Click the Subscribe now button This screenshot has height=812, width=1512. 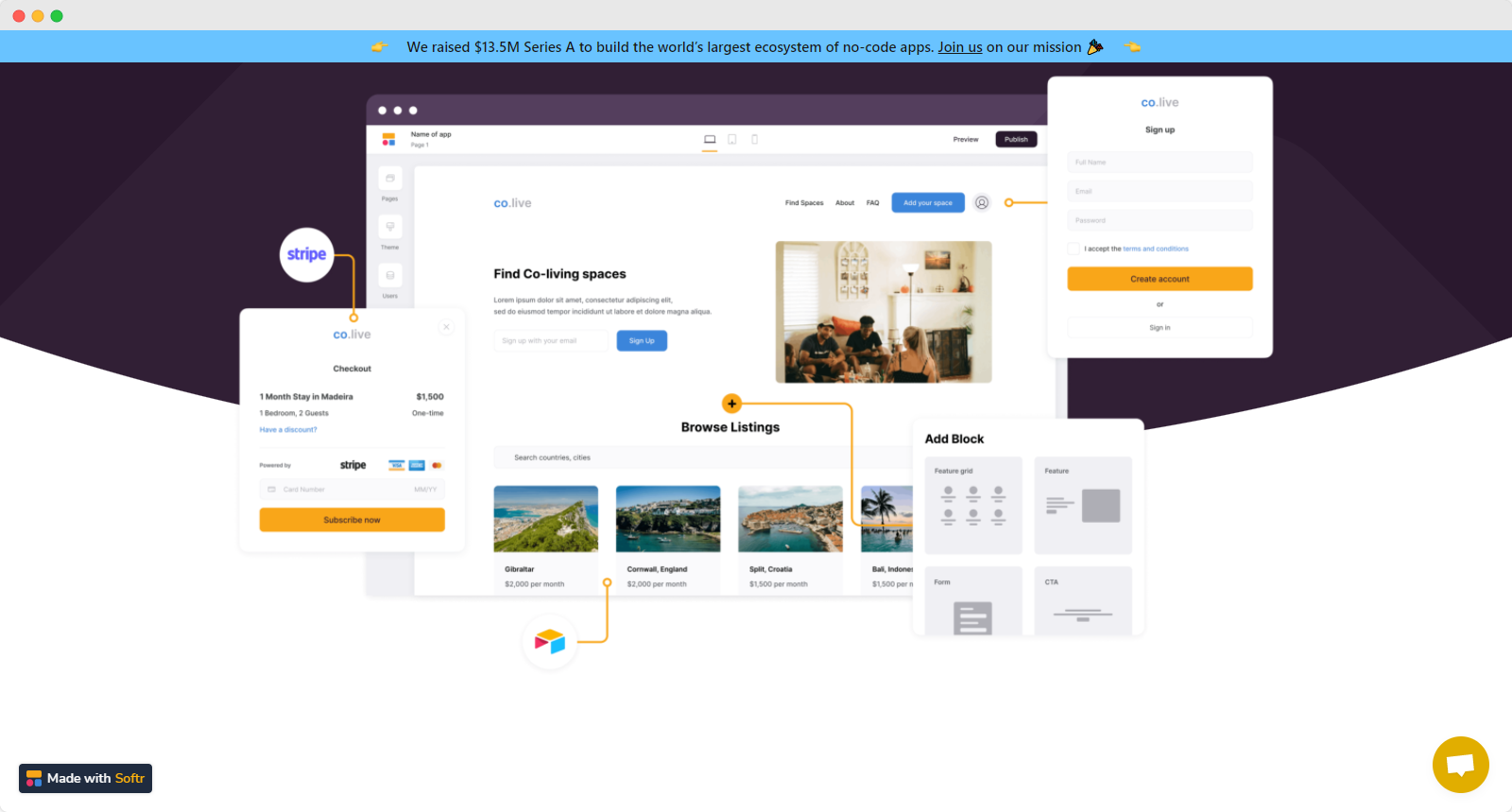tap(352, 520)
